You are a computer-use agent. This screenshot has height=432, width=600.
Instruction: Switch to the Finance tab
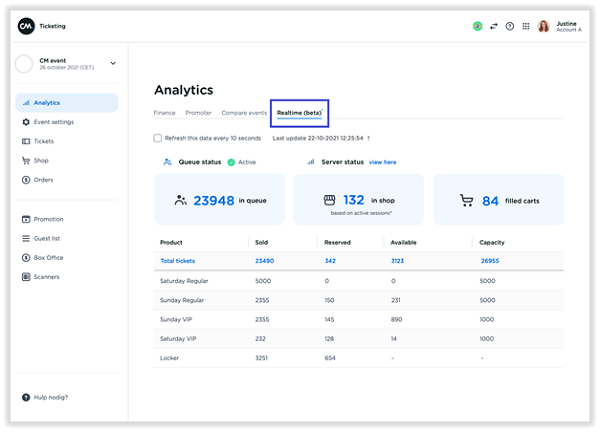164,113
